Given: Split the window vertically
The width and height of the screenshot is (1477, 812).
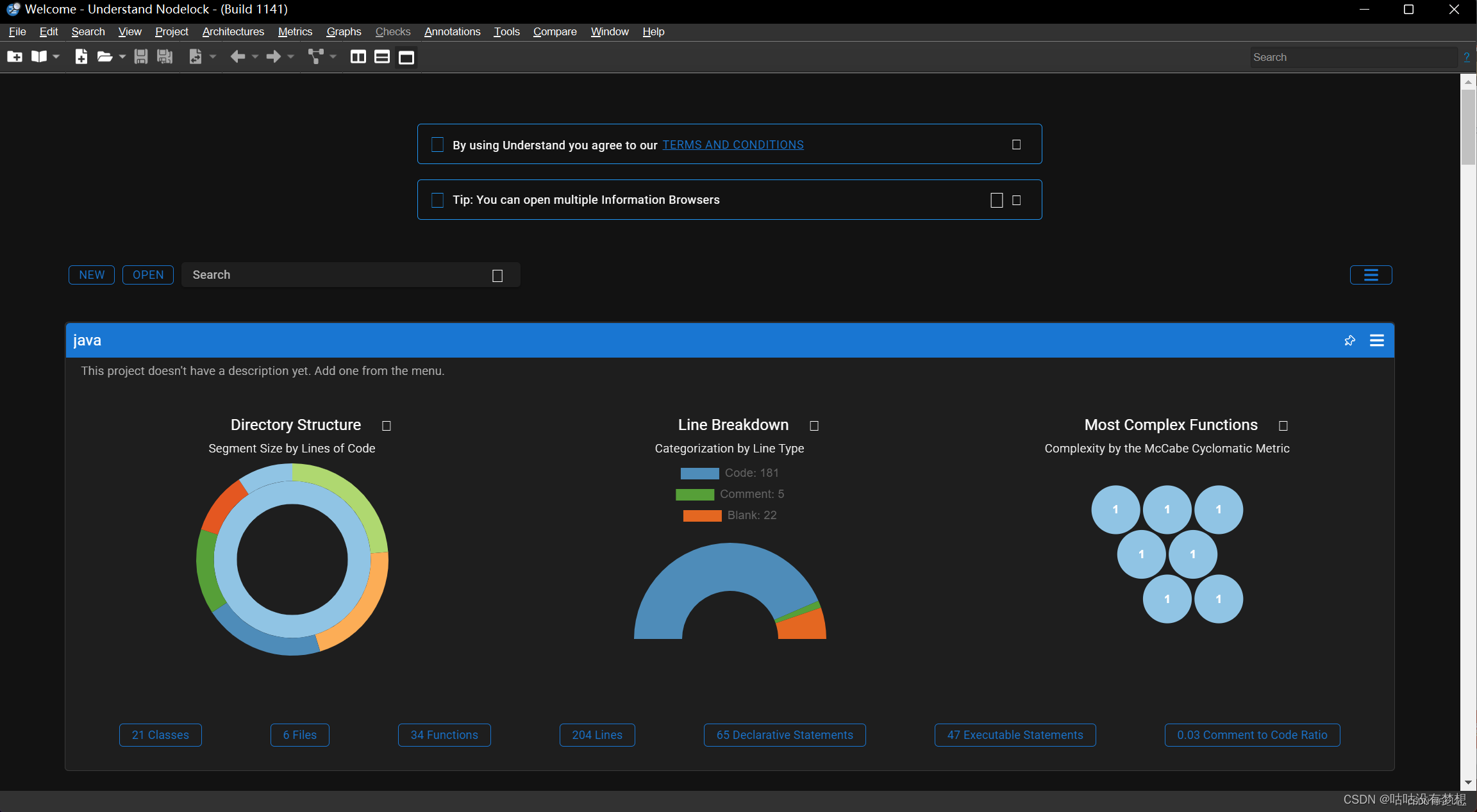Looking at the screenshot, I should (x=358, y=57).
